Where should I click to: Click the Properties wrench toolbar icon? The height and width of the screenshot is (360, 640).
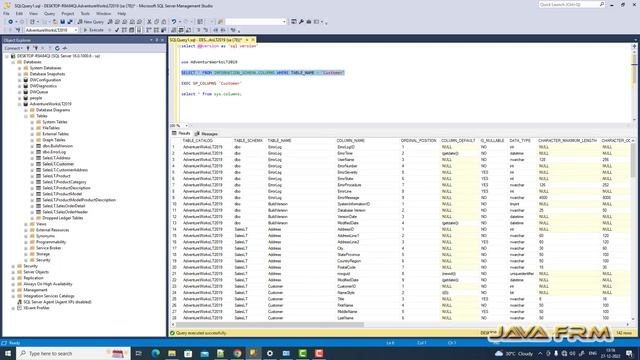pos(301,22)
